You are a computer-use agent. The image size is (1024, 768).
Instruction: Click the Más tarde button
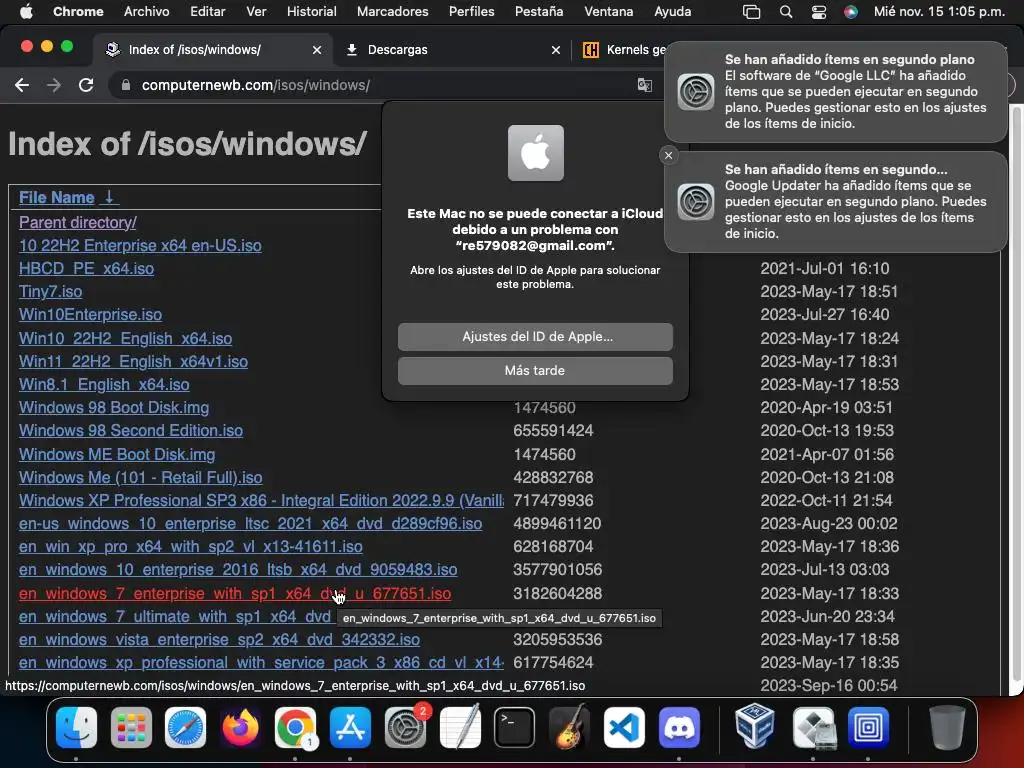pyautogui.click(x=535, y=371)
